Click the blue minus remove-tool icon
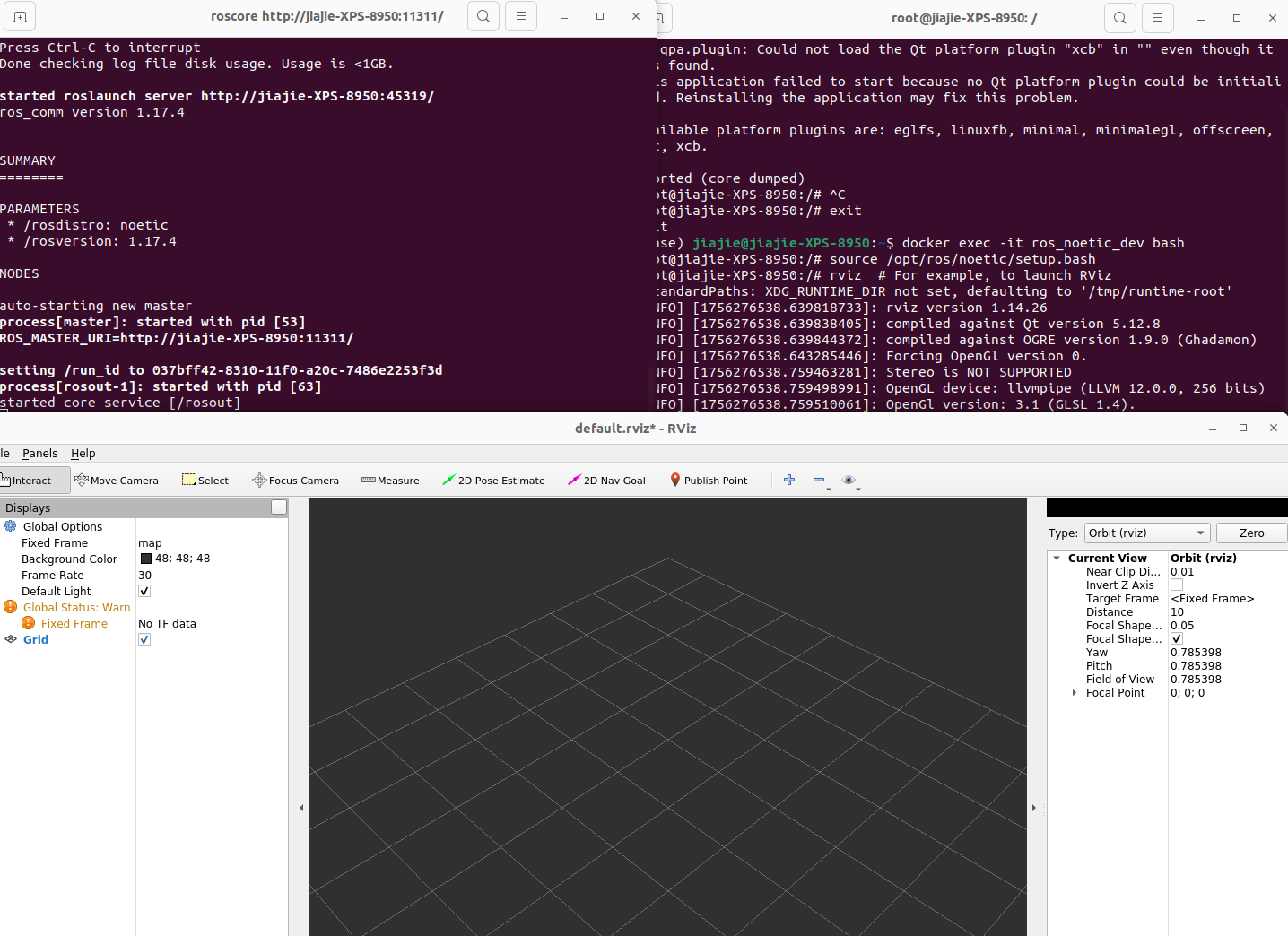This screenshot has height=936, width=1288. 819,480
